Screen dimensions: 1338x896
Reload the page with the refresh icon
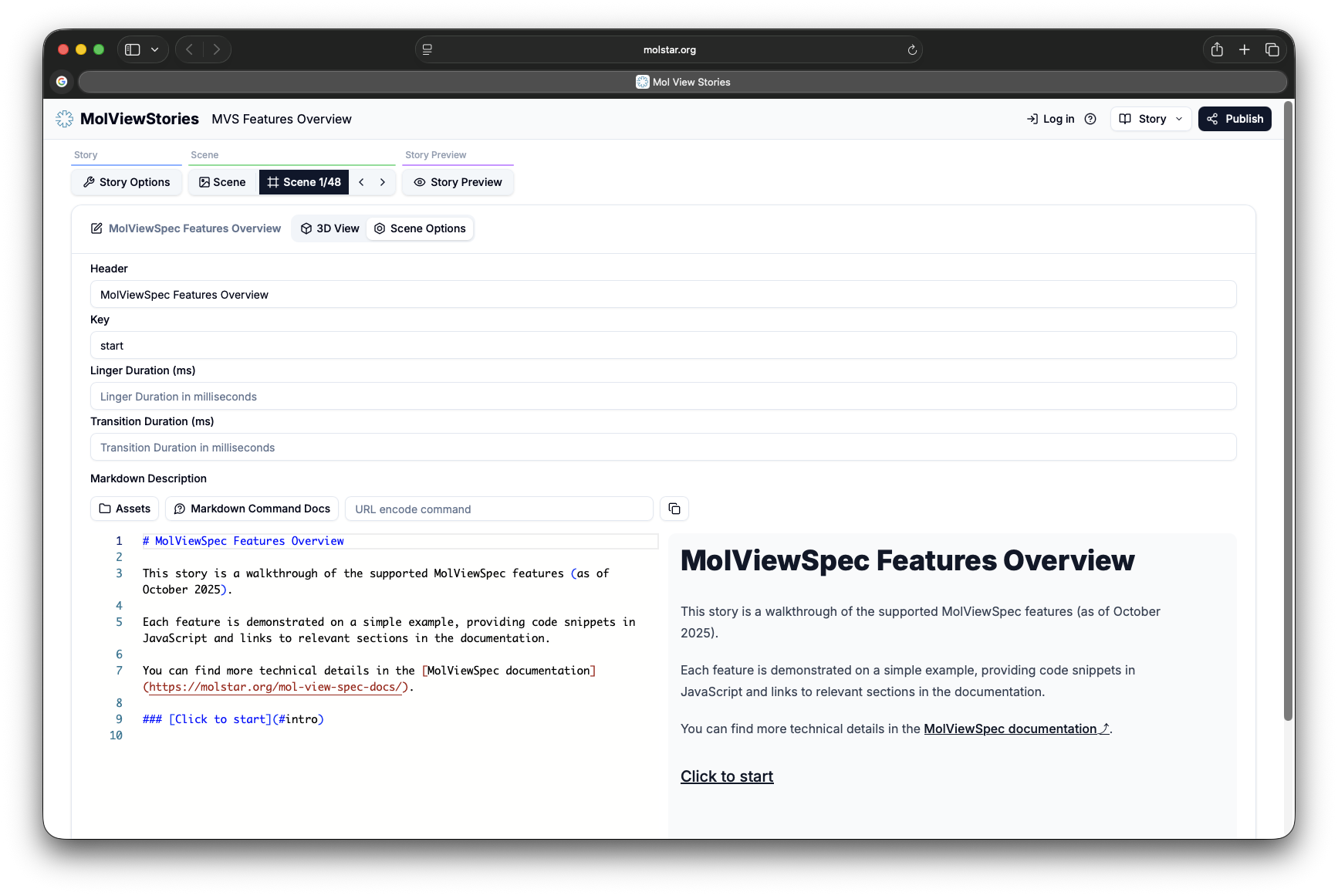(911, 50)
